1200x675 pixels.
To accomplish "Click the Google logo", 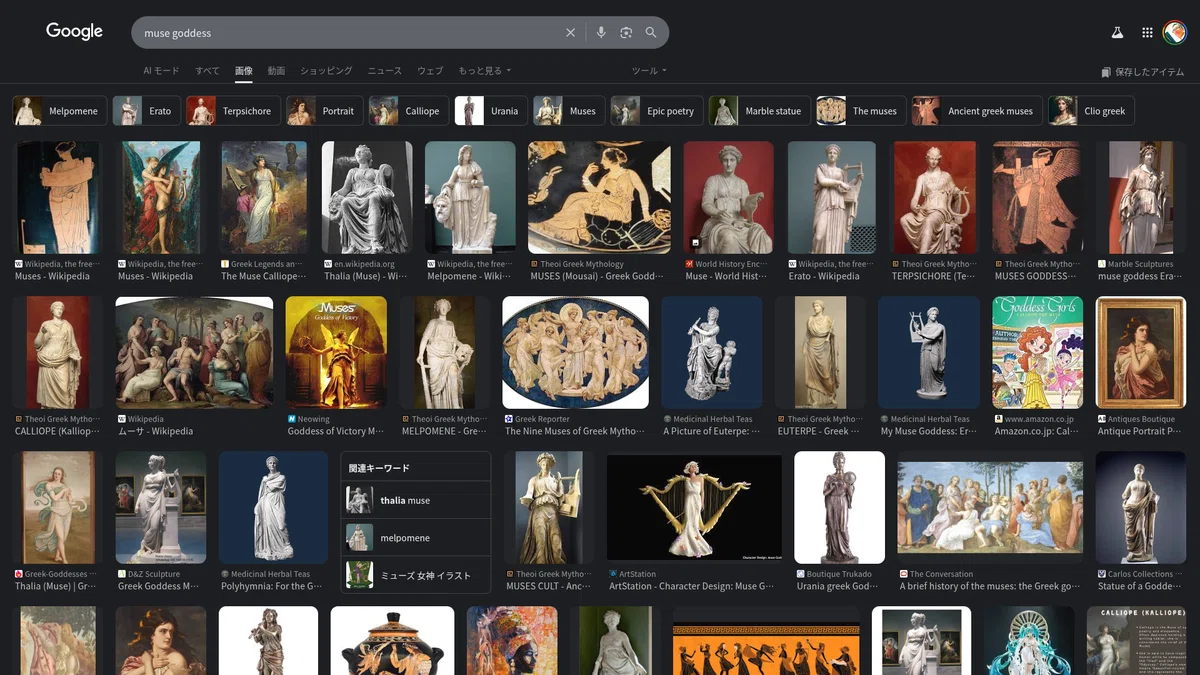I will (74, 32).
